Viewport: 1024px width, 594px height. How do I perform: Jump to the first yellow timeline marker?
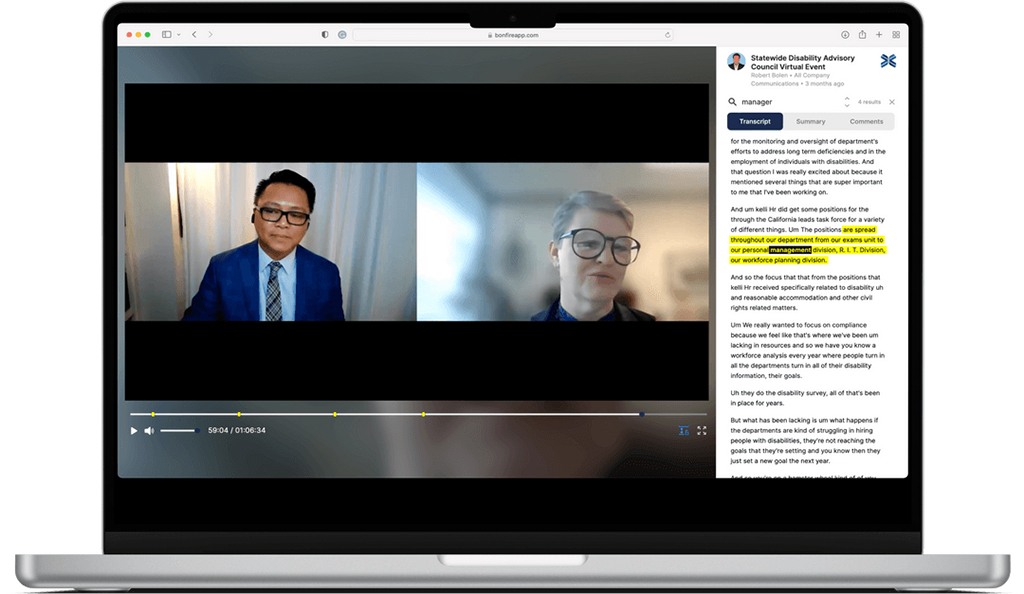[153, 414]
